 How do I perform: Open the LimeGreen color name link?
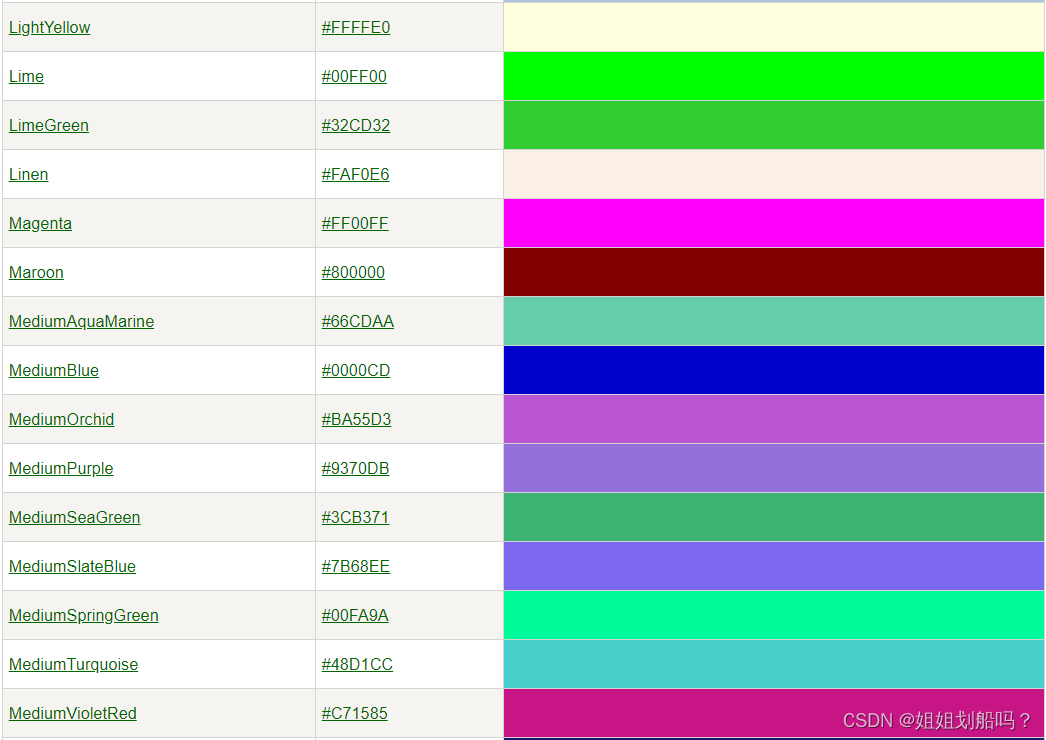pos(49,125)
